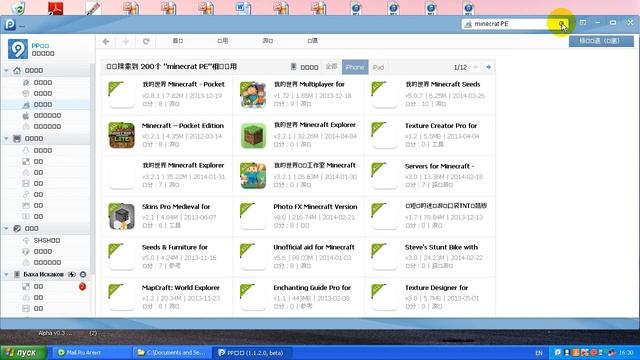The height and width of the screenshot is (360, 640).
Task: Click the PP icon in title bar
Action: click(10, 24)
